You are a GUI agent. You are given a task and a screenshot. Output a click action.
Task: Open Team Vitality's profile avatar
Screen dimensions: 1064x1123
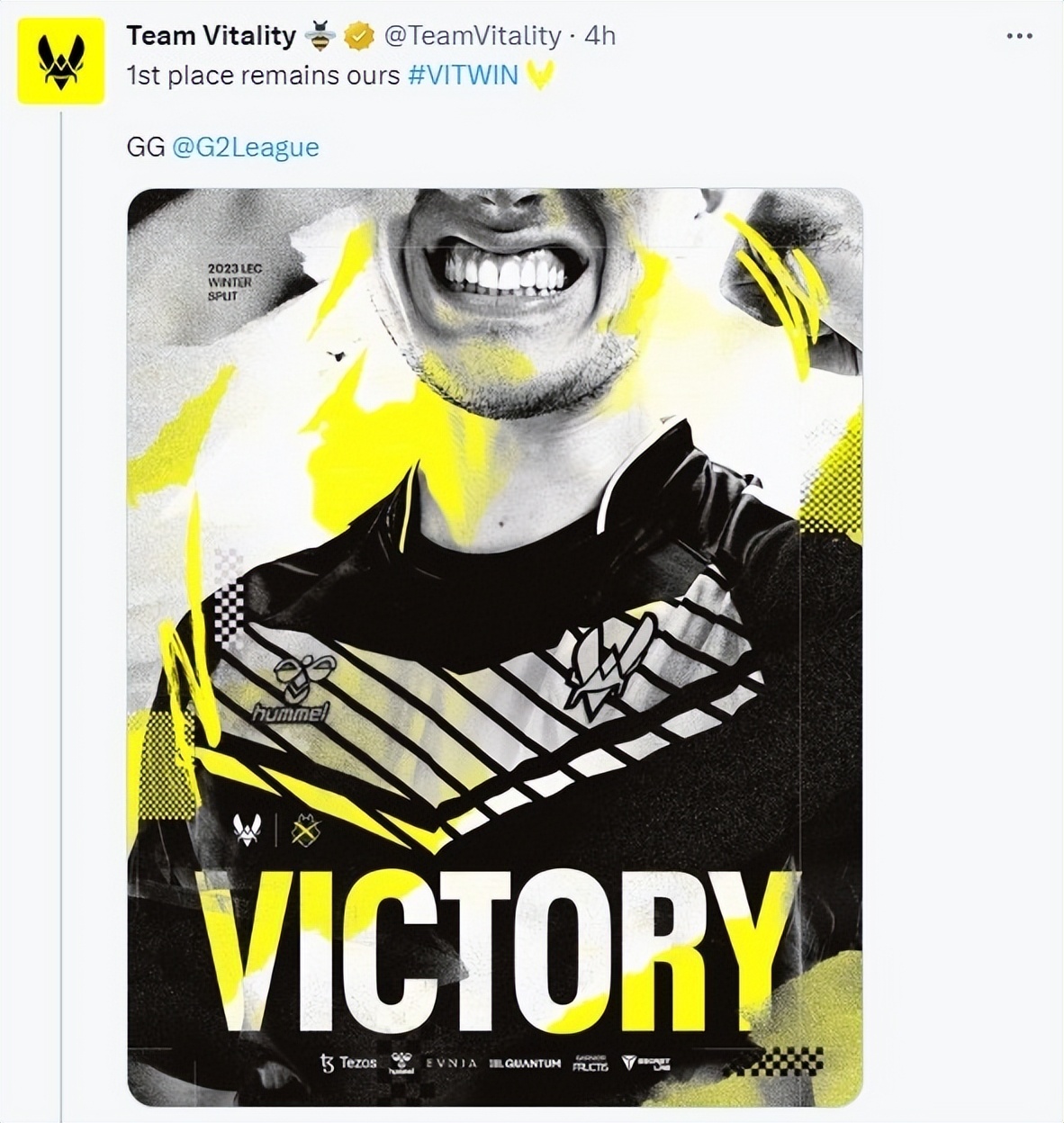pyautogui.click(x=61, y=60)
